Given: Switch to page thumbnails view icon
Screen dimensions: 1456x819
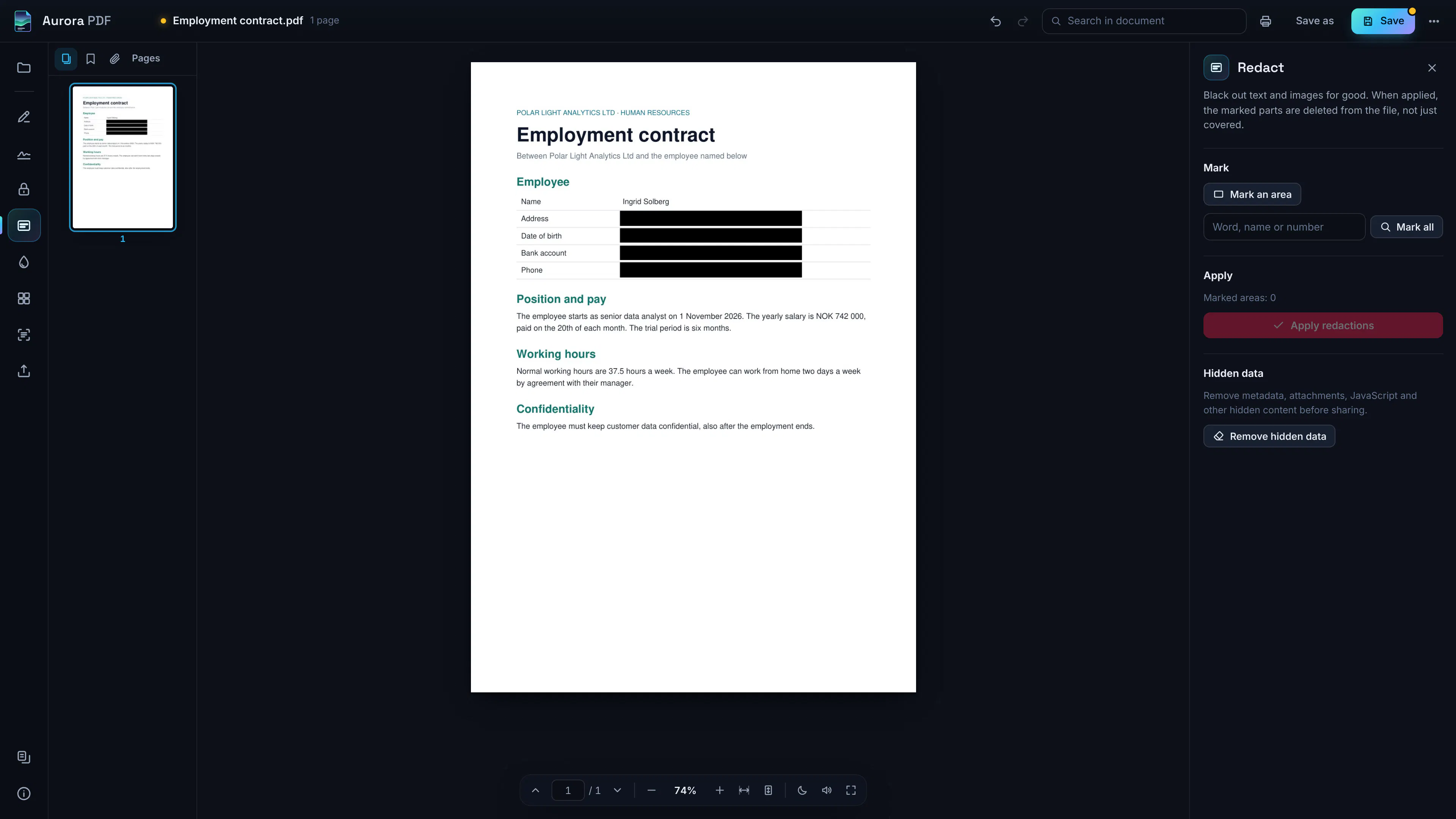Looking at the screenshot, I should 66,59.
